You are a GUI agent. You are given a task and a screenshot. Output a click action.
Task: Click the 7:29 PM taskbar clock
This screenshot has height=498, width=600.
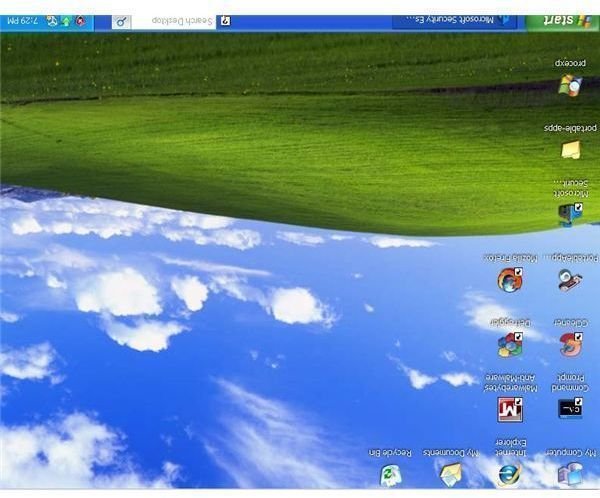(x=23, y=21)
